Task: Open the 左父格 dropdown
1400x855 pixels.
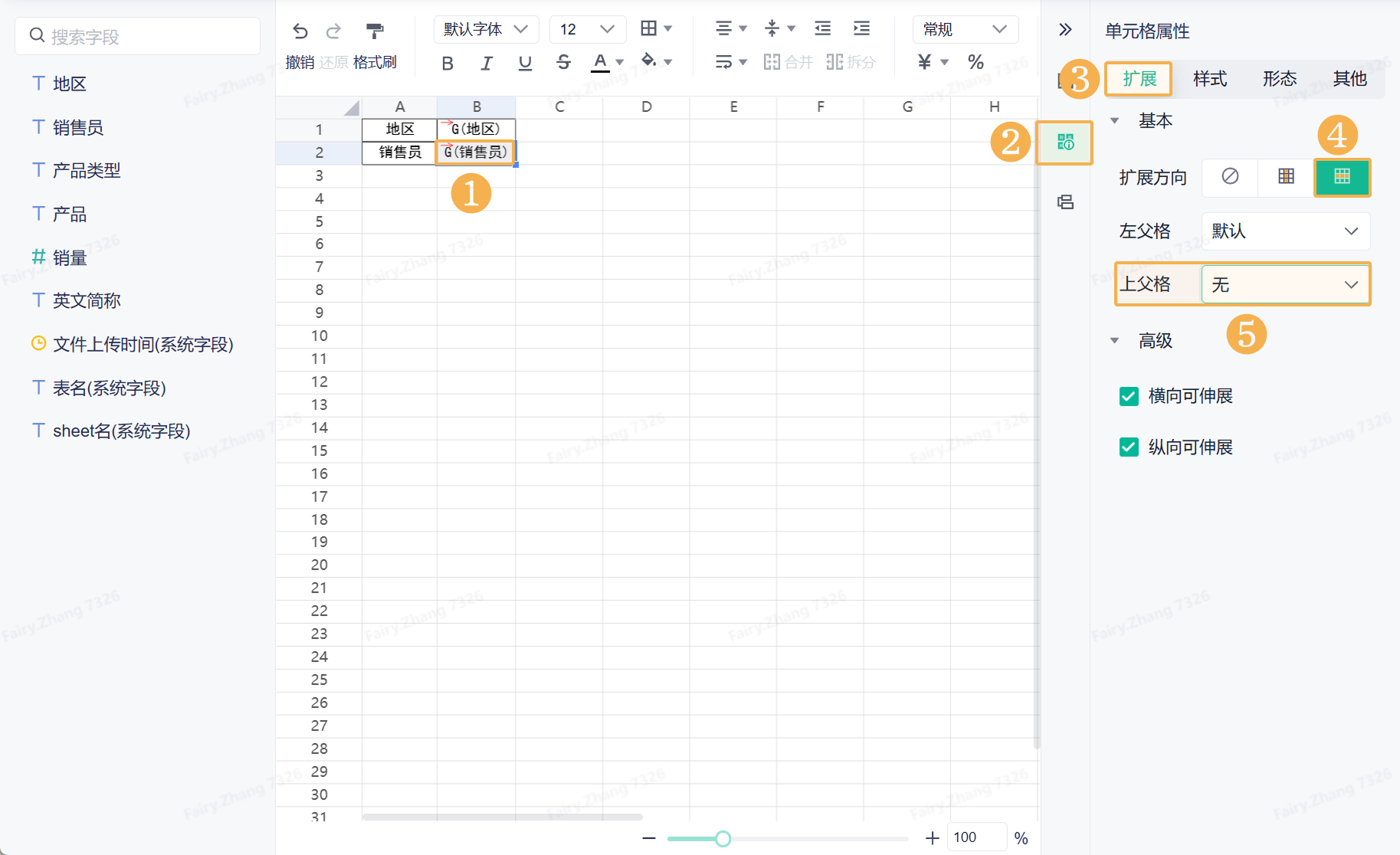Action: [1286, 231]
